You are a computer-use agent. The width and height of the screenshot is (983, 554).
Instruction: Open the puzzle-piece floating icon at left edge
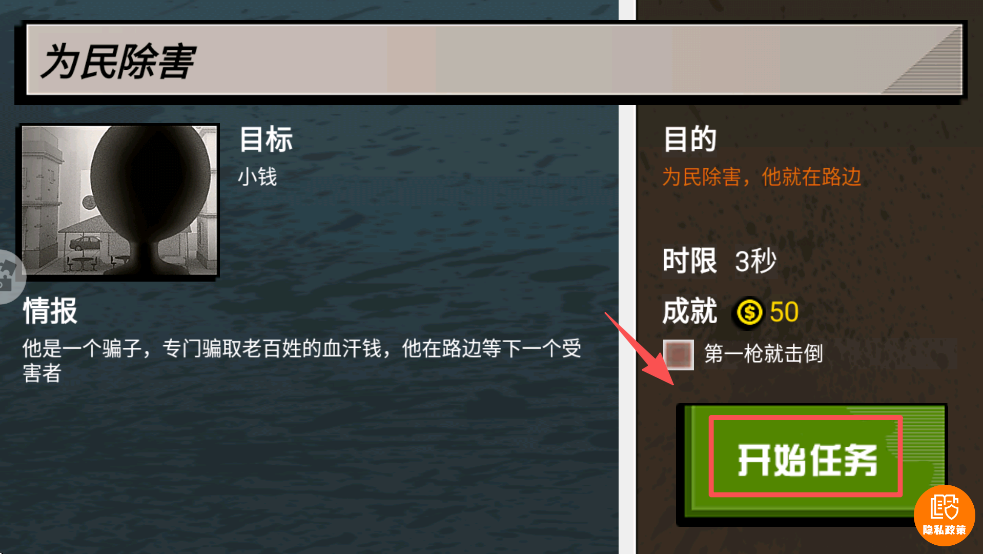[9, 276]
